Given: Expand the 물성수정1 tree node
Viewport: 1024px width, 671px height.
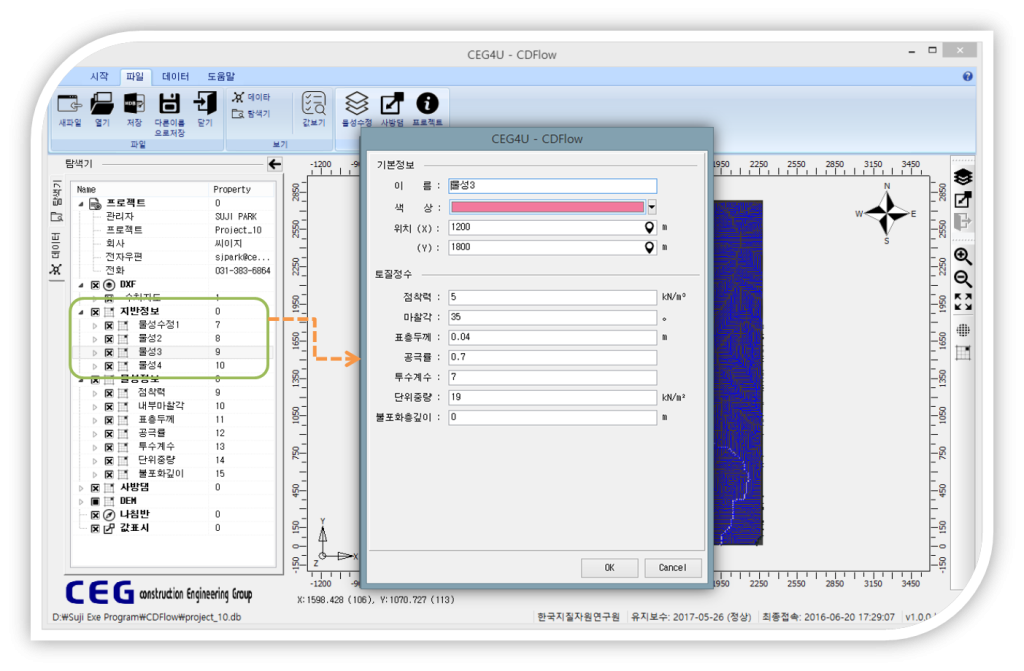Looking at the screenshot, I should click(95, 325).
